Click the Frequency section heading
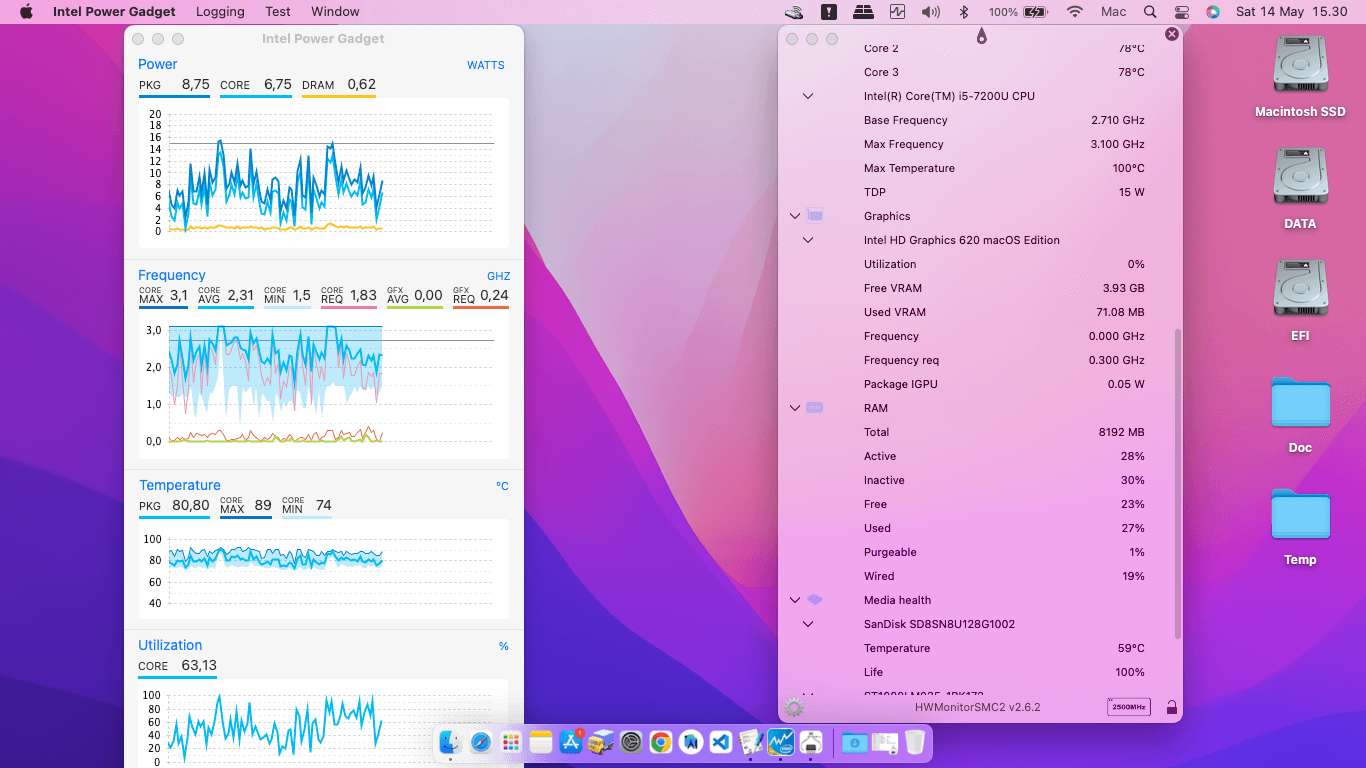 [x=172, y=276]
